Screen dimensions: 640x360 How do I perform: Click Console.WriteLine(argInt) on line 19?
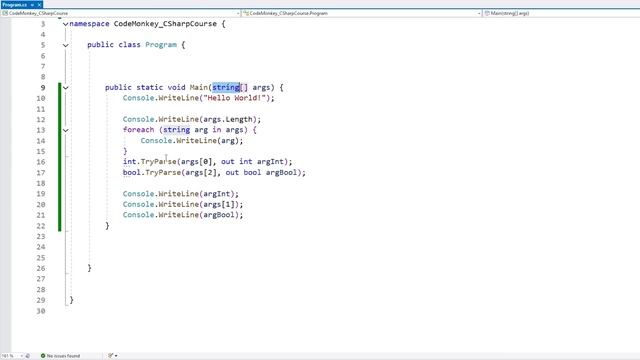(181, 193)
